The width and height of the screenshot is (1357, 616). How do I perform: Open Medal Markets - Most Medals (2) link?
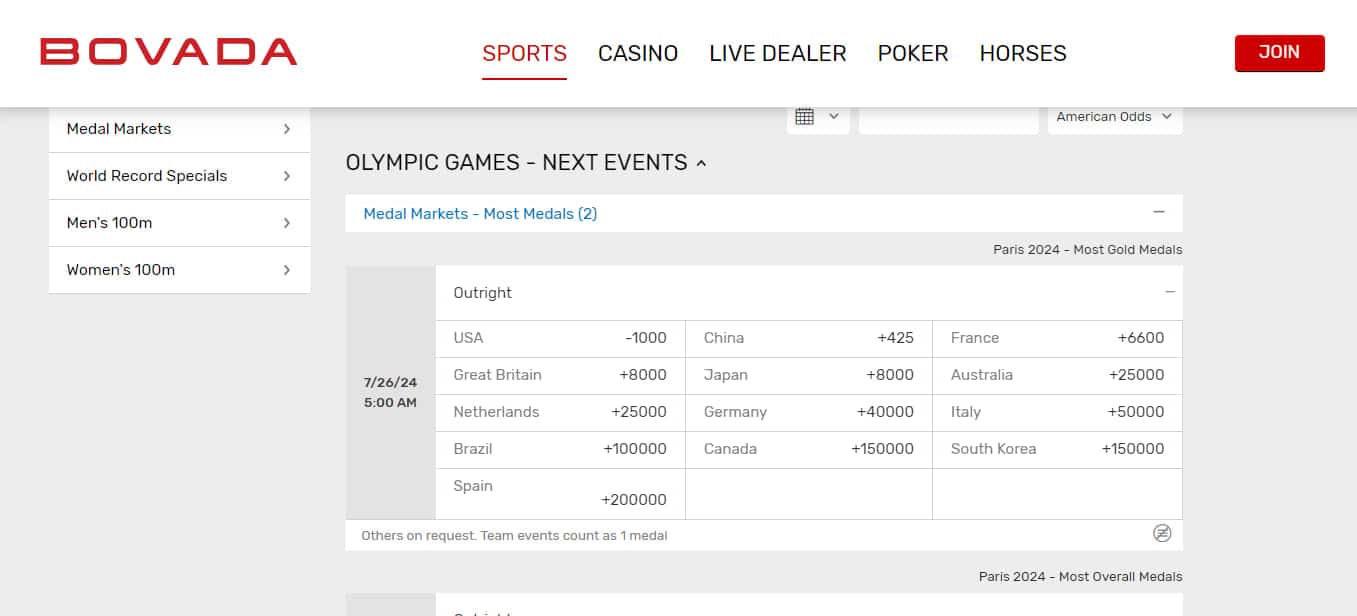coord(480,213)
